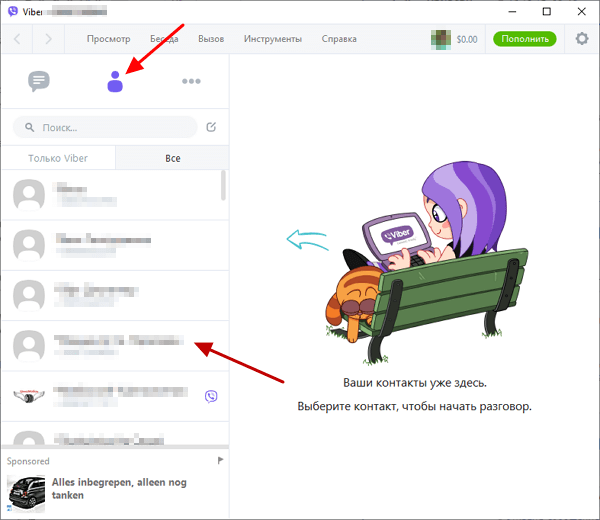Image resolution: width=600 pixels, height=520 pixels.
Task: Minimize the Viber window
Action: pyautogui.click(x=512, y=12)
